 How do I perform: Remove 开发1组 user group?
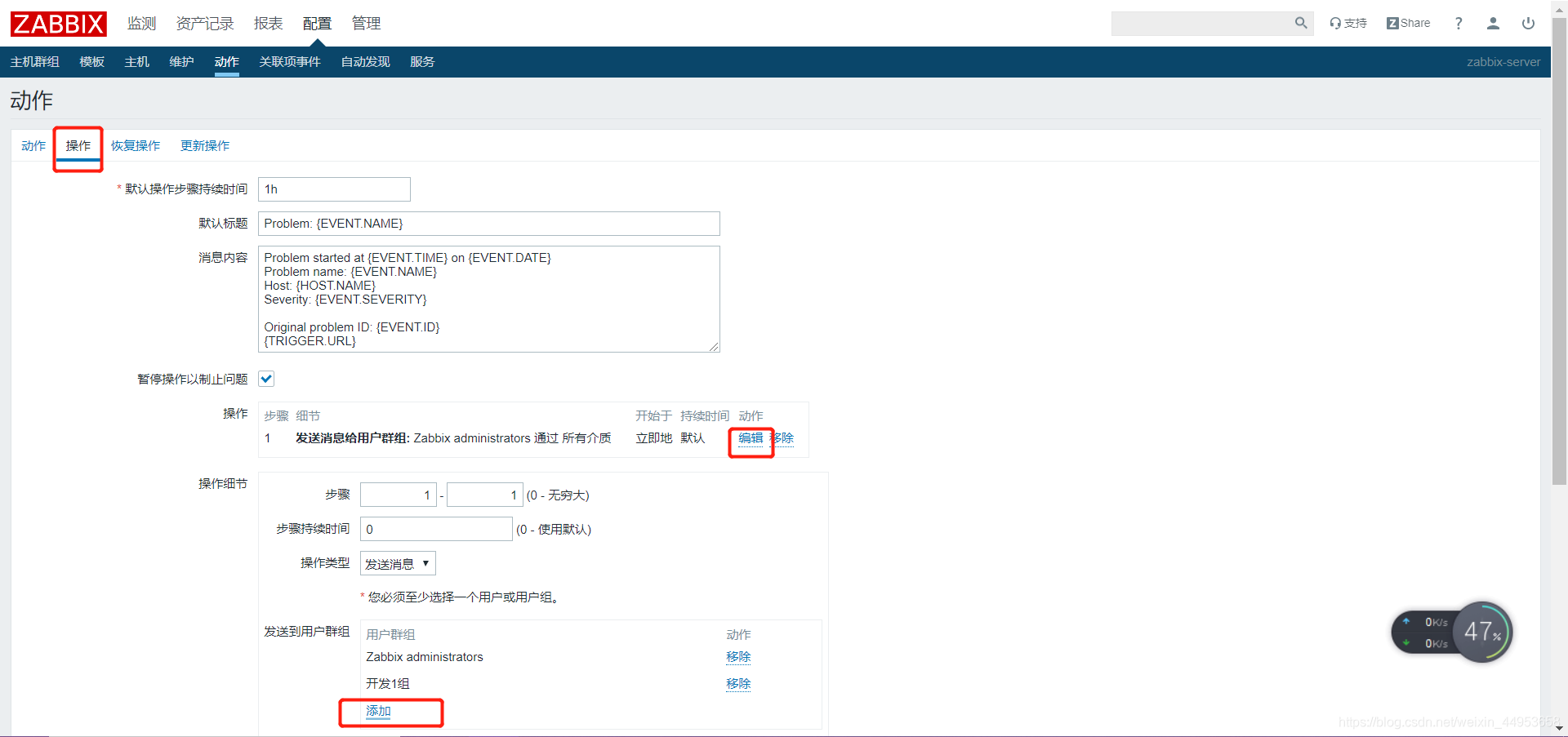[x=738, y=684]
